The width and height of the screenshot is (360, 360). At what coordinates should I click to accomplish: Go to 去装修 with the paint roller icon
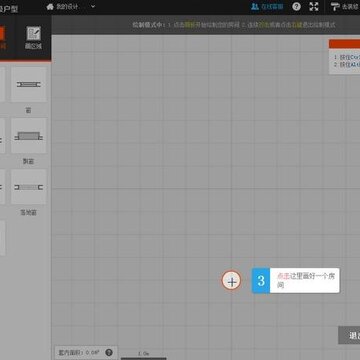click(x=345, y=7)
